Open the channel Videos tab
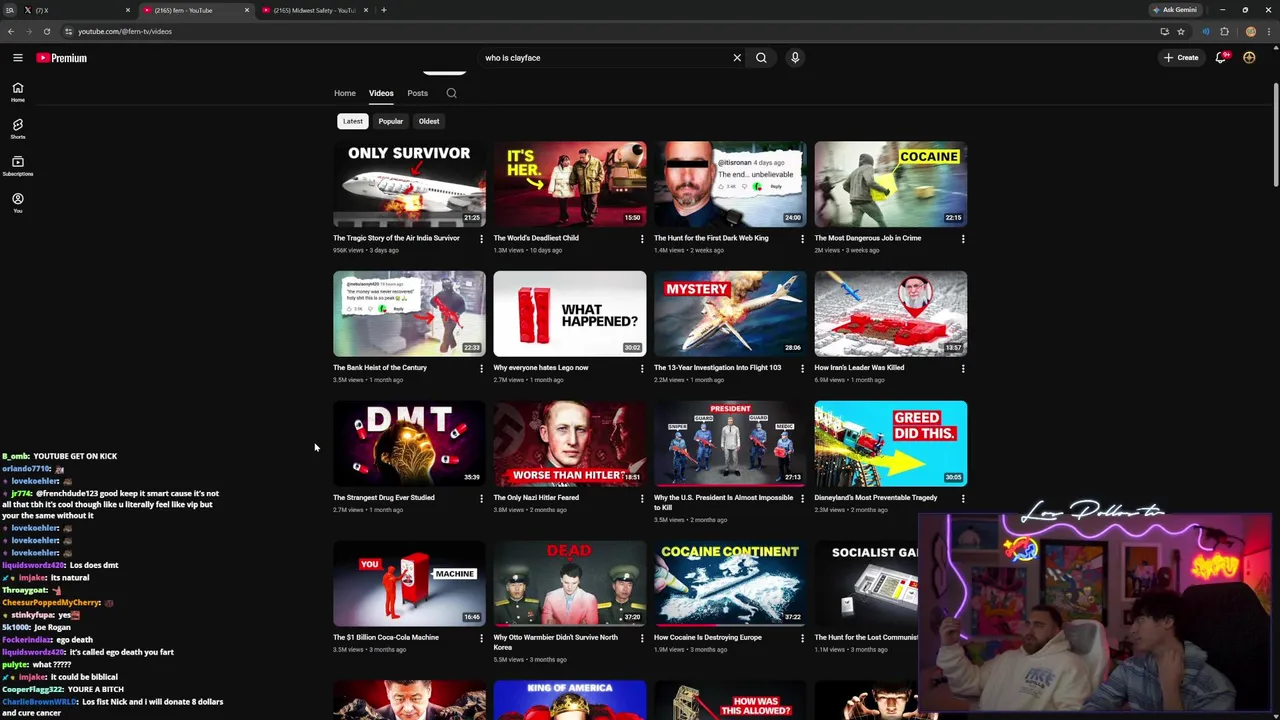 (381, 93)
